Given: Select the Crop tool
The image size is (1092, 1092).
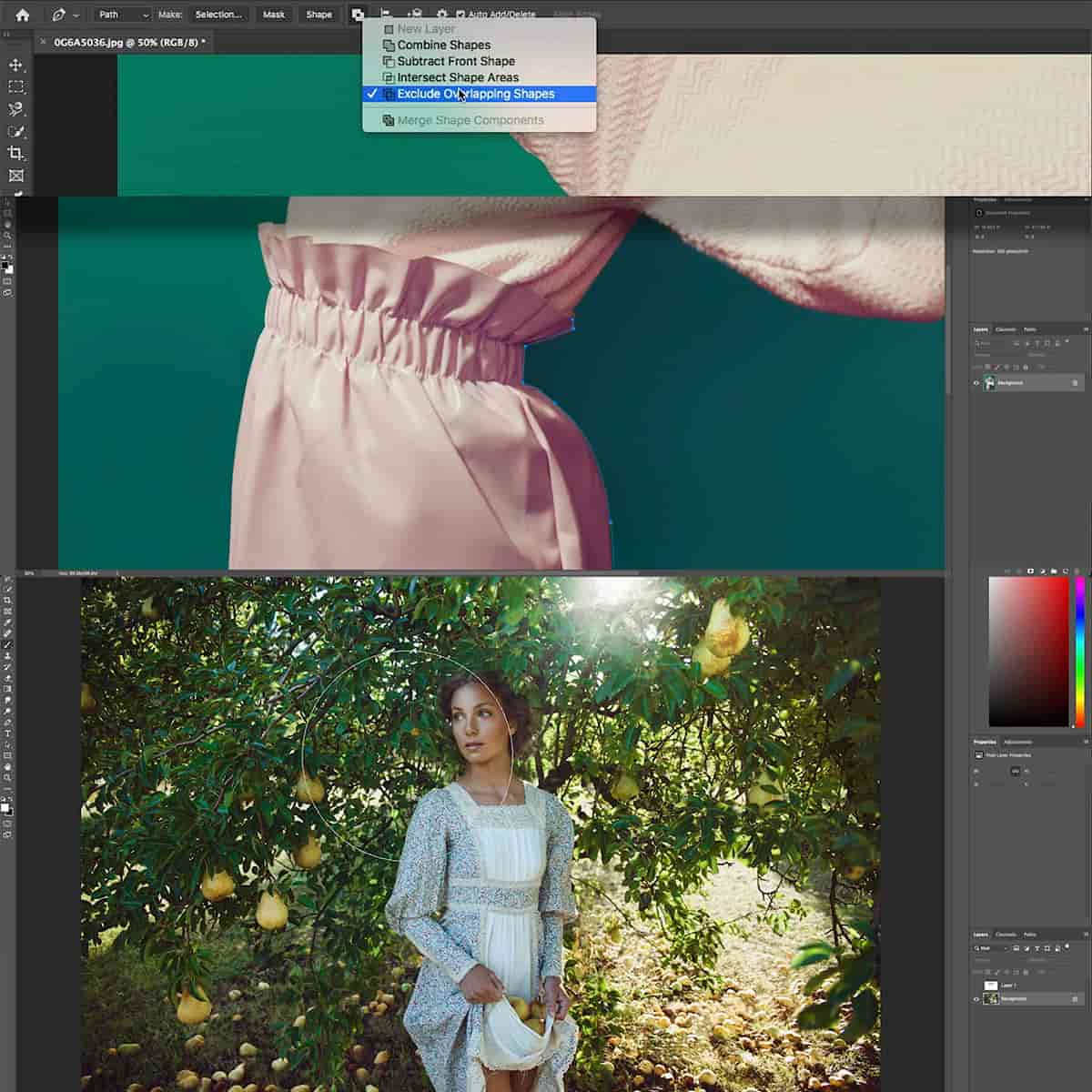Looking at the screenshot, I should 15,155.
